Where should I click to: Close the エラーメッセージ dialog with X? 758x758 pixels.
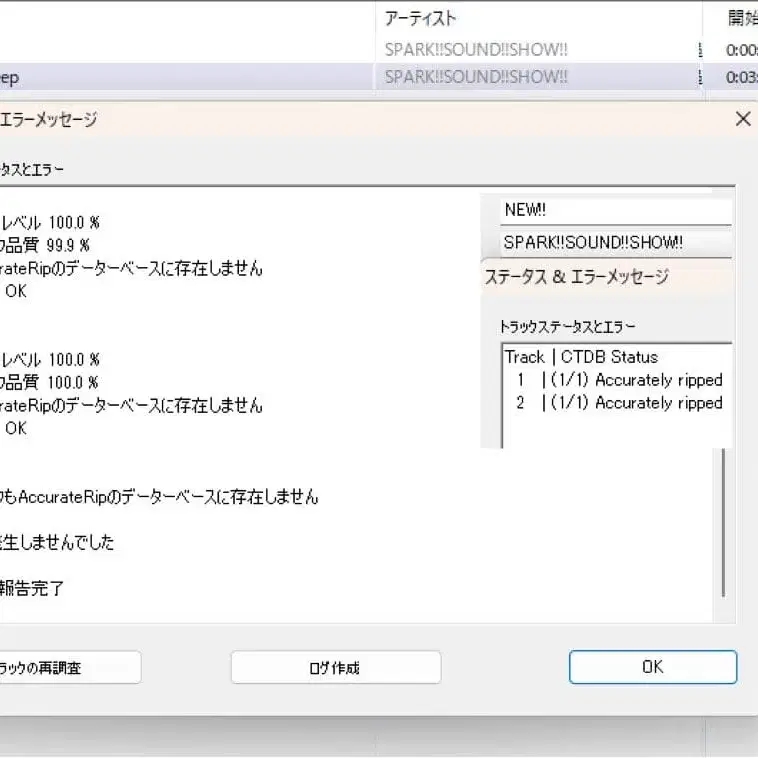(742, 119)
